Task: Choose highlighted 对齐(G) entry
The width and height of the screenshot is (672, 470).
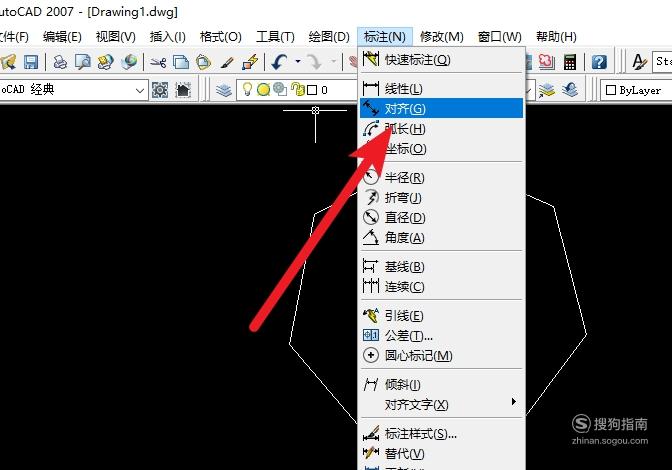Action: click(441, 108)
